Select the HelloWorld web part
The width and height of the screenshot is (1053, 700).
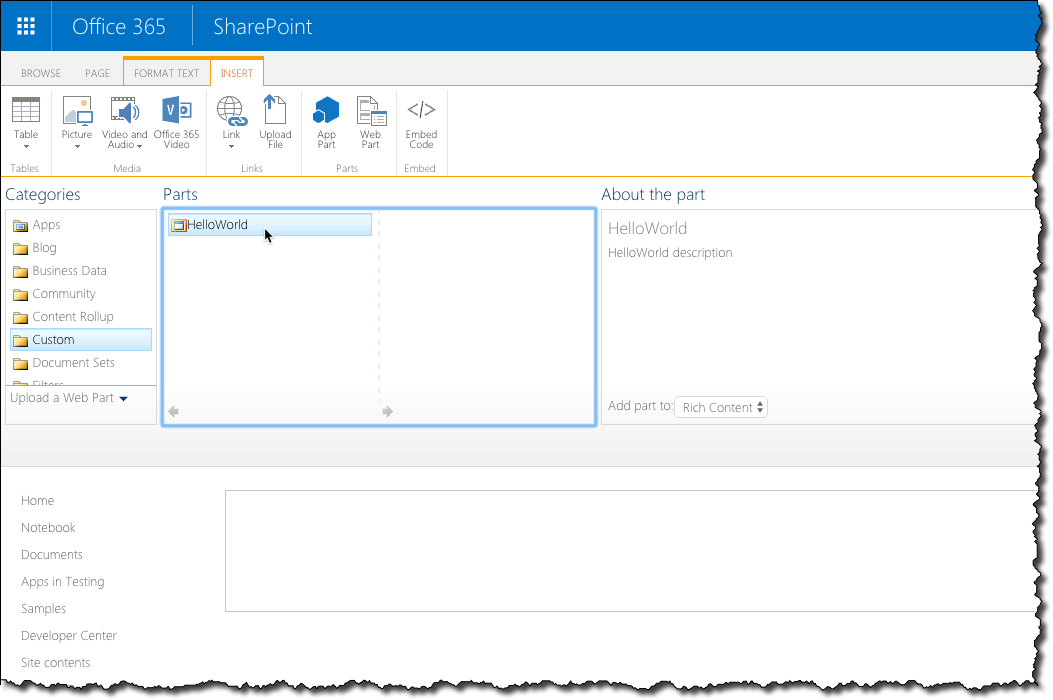pyautogui.click(x=269, y=224)
